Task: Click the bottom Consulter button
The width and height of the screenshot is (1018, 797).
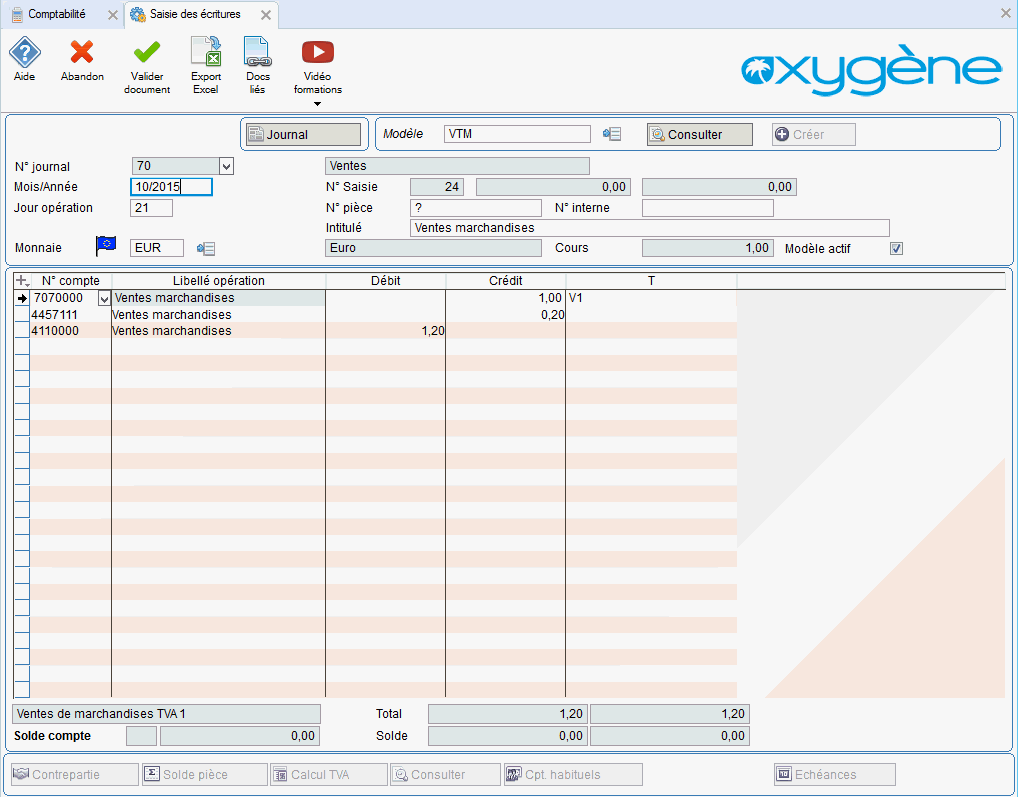Action: tap(445, 774)
